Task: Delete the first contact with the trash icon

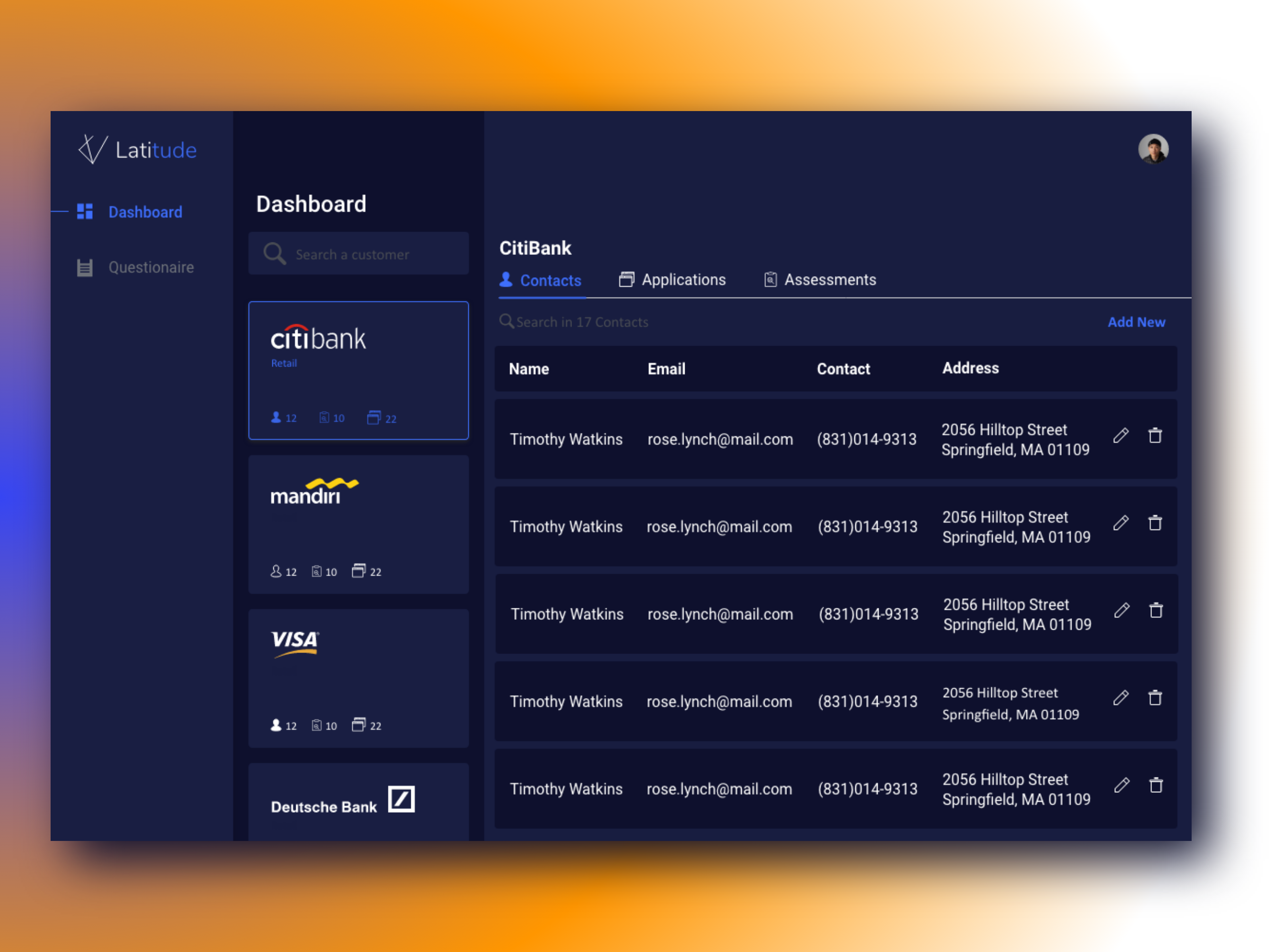Action: pyautogui.click(x=1155, y=435)
